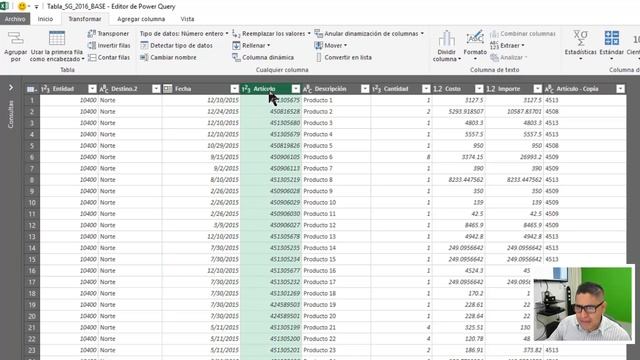Click the data type icon of Fecha column
Screen dimensions: 640x360
[x=168, y=89]
